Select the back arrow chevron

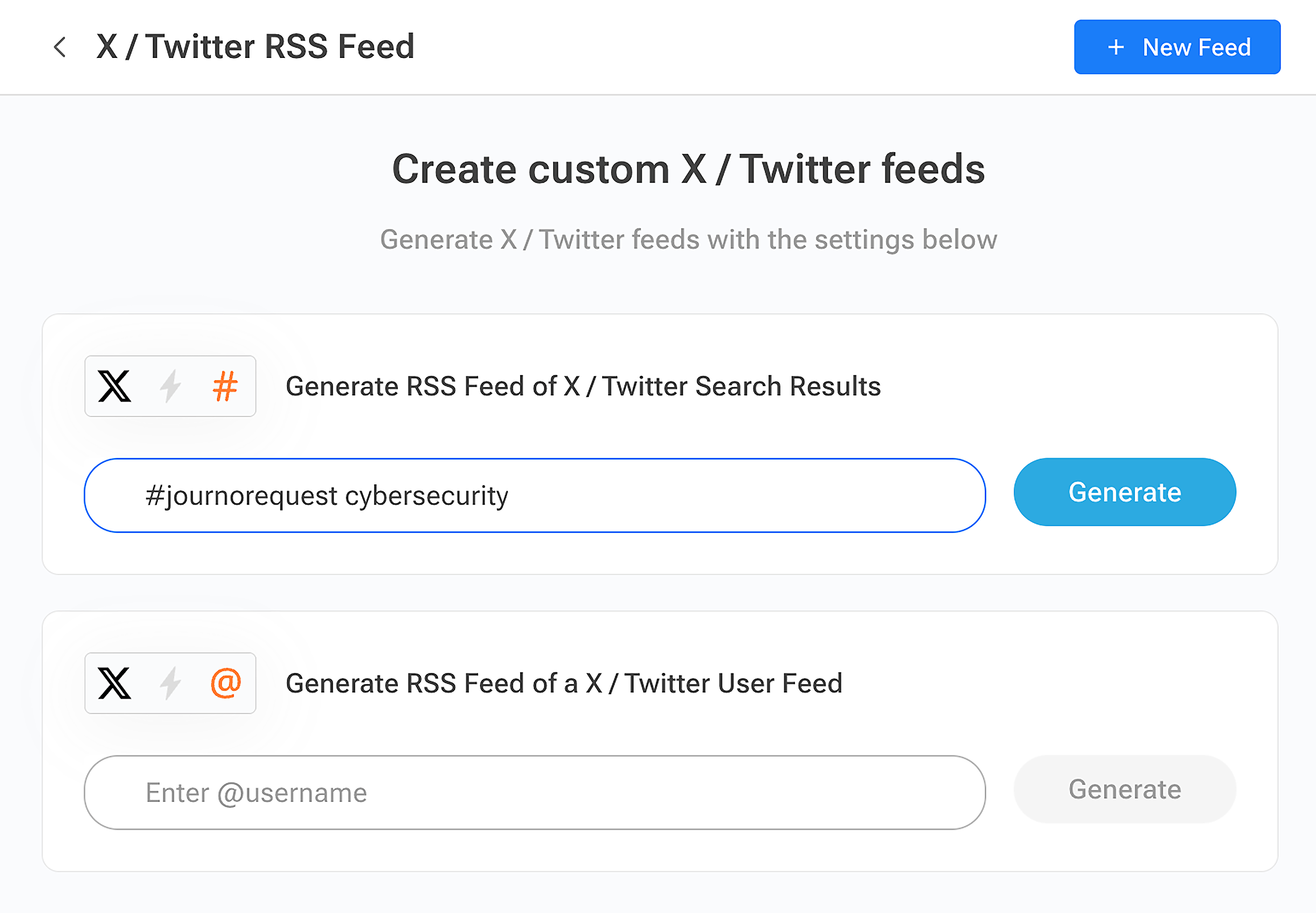(x=60, y=47)
